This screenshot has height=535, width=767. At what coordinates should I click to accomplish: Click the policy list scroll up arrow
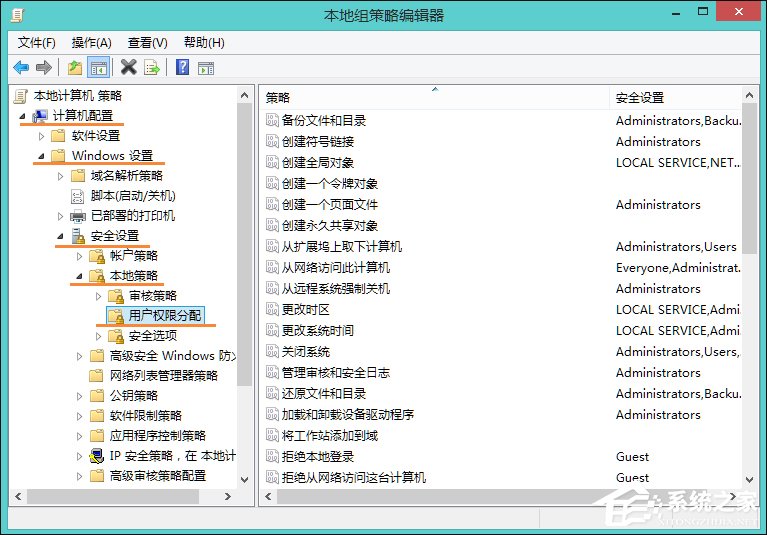[x=749, y=95]
